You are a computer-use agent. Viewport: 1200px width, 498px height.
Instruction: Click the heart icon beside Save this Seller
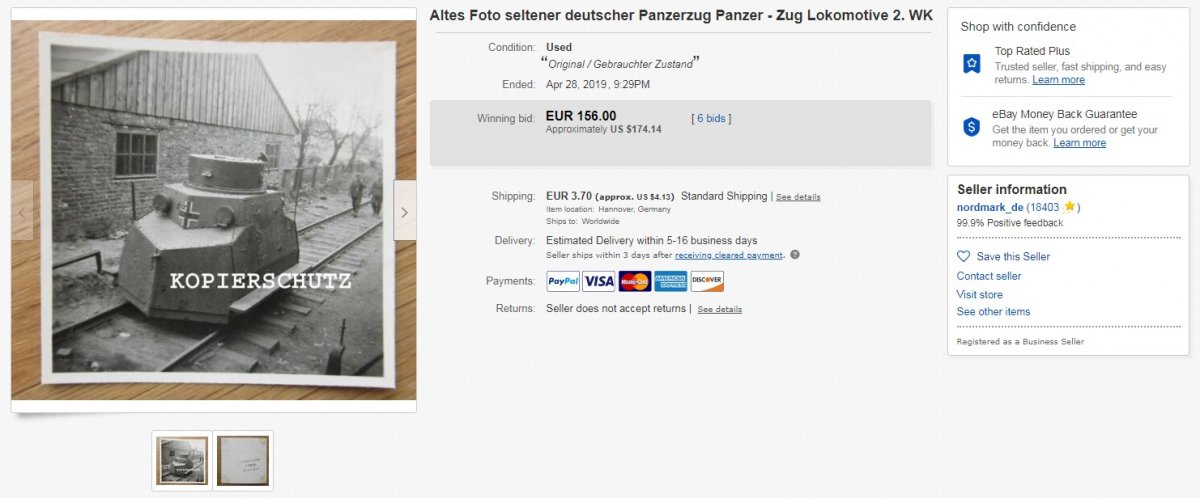click(964, 257)
